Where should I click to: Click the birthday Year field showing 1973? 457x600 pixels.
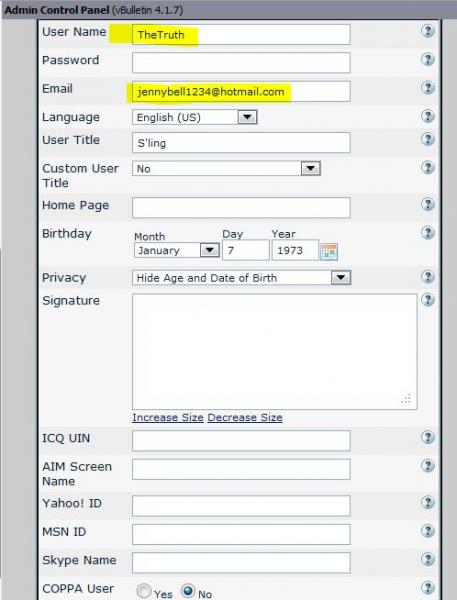coord(295,250)
